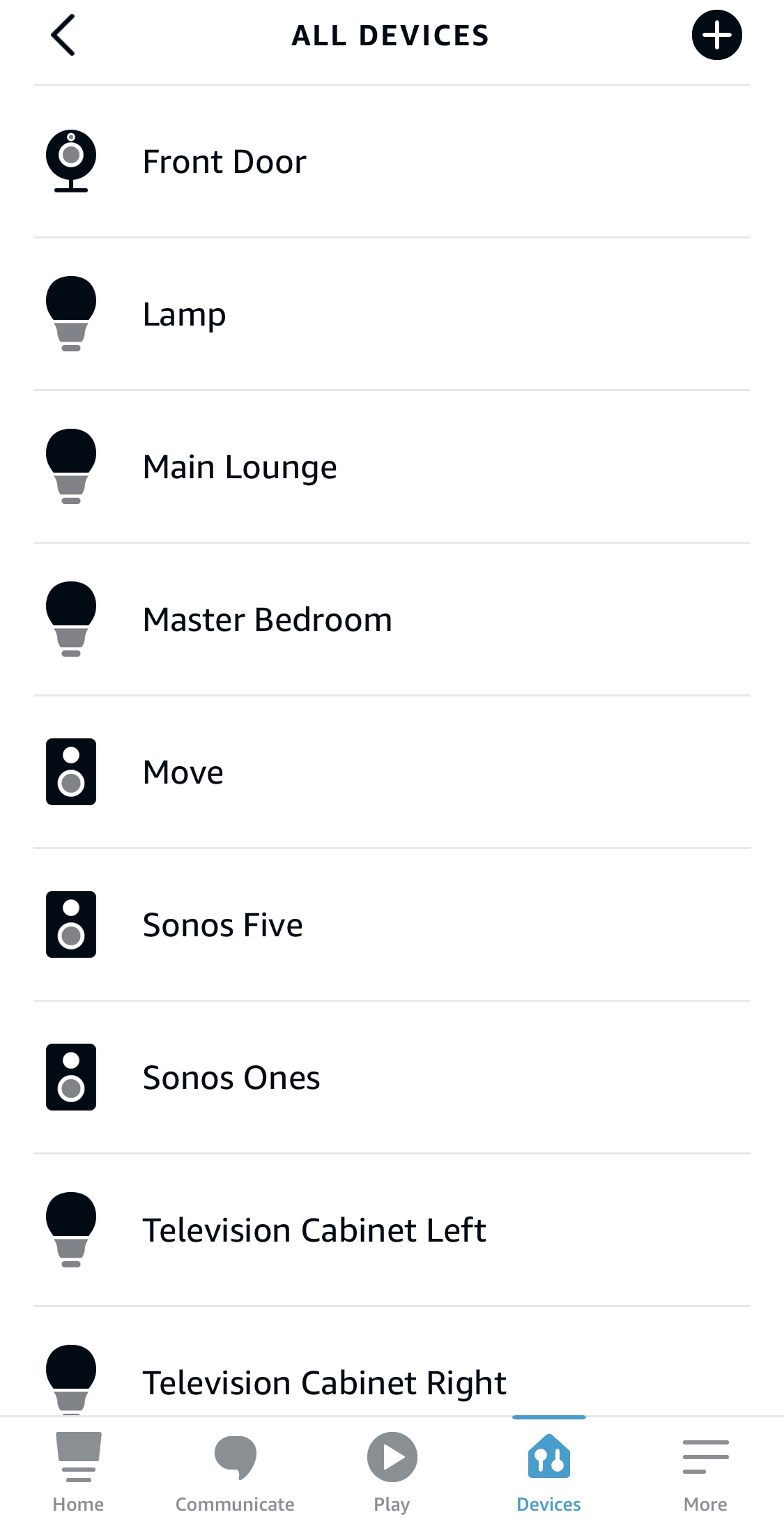This screenshot has width=784, height=1540.
Task: Go to the Play tab
Action: 392,1472
